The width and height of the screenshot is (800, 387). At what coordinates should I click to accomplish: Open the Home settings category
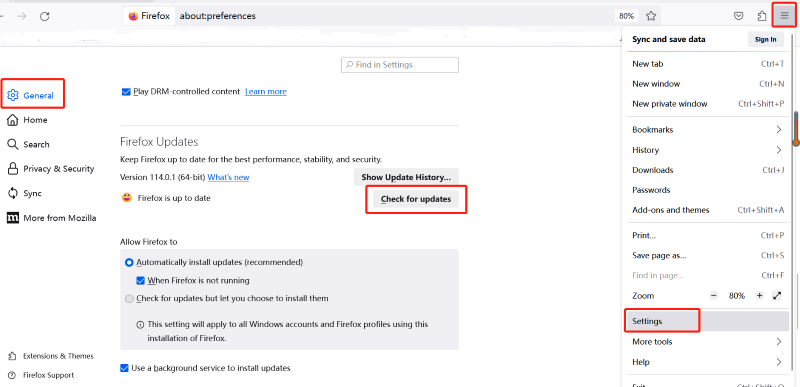click(x=28, y=120)
